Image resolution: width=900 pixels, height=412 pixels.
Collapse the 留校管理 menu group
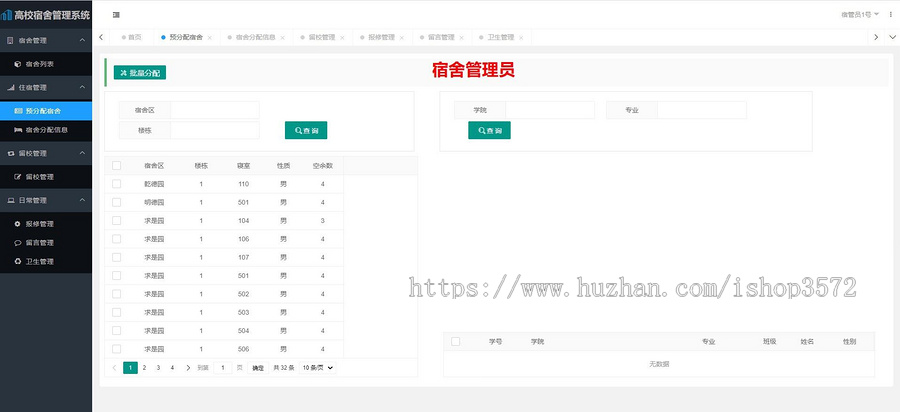tap(82, 153)
